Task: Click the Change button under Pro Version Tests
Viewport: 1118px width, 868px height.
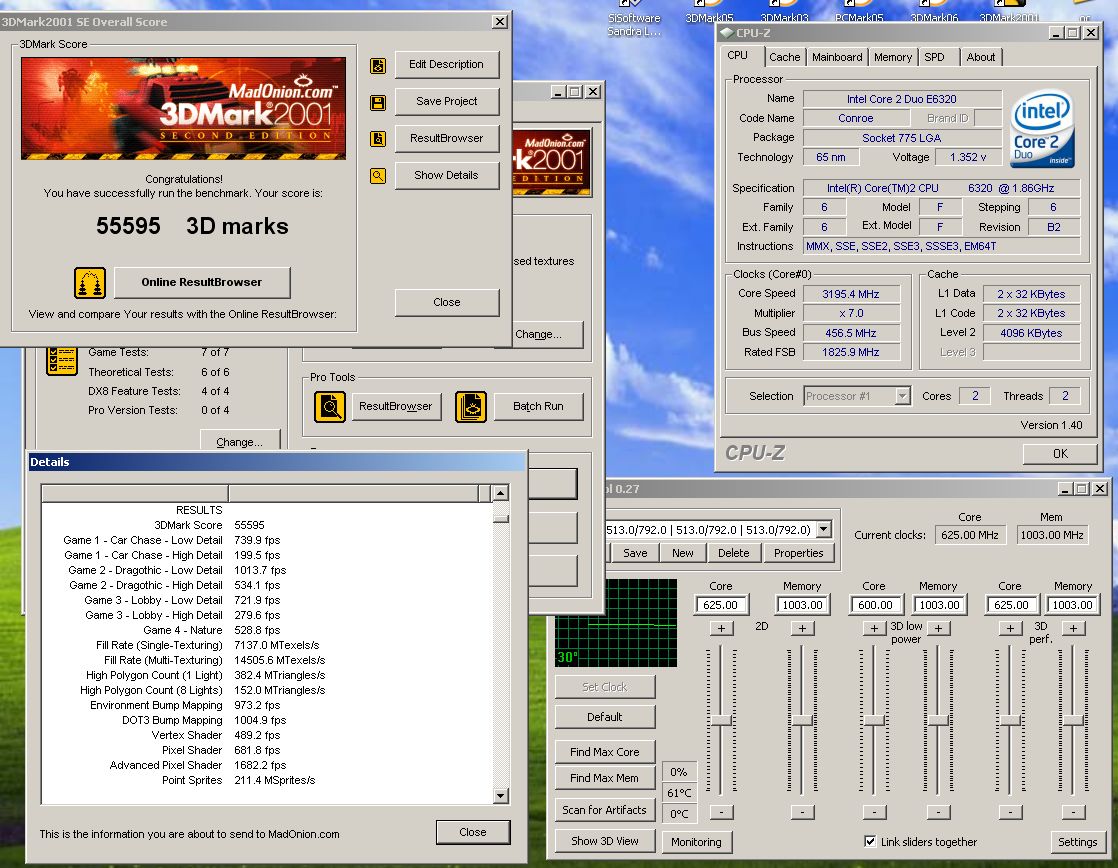Action: (240, 441)
